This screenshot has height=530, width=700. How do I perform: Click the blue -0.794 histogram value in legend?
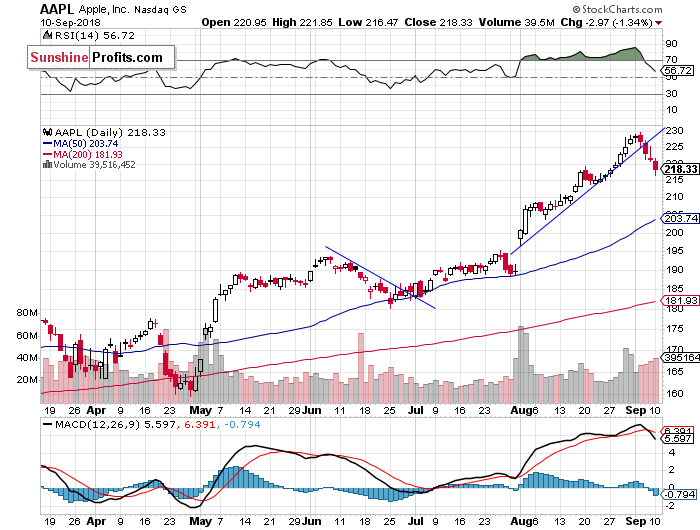tap(242, 424)
